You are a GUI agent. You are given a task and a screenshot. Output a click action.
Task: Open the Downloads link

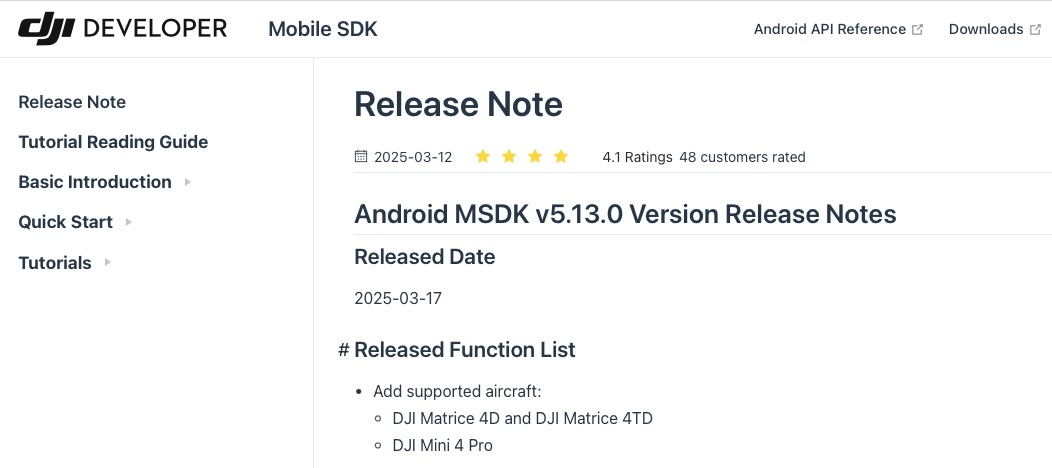pos(986,30)
